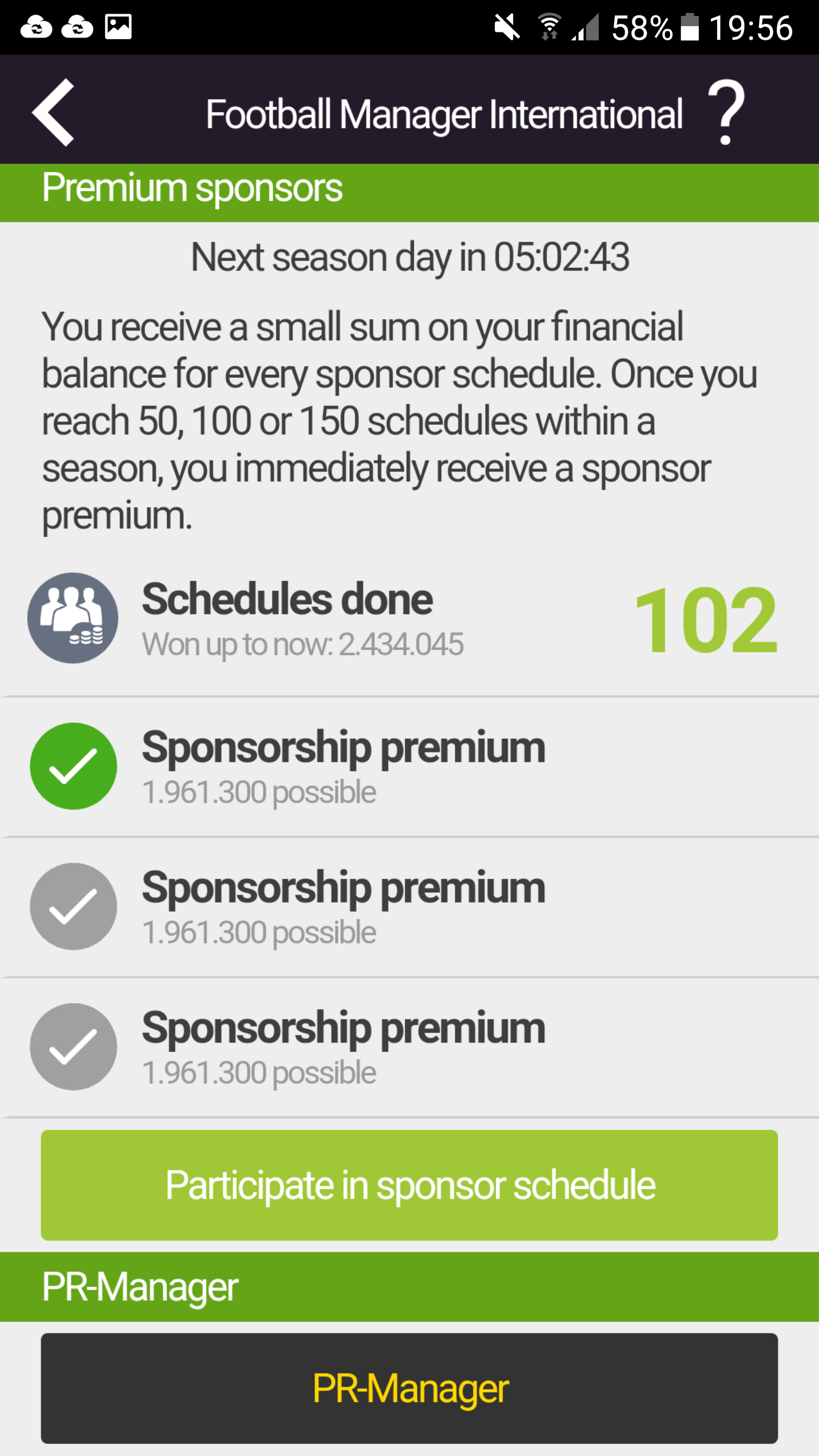This screenshot has width=819, height=1456.
Task: Tap the second cloud sync status icon
Action: [x=77, y=27]
